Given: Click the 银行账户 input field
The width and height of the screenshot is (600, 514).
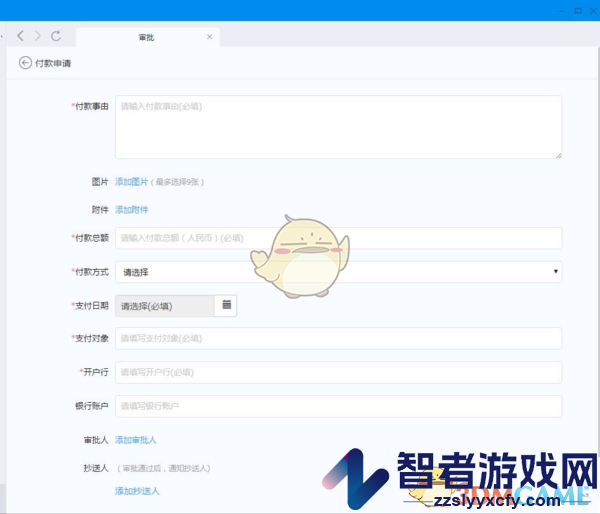Looking at the screenshot, I should point(338,406).
